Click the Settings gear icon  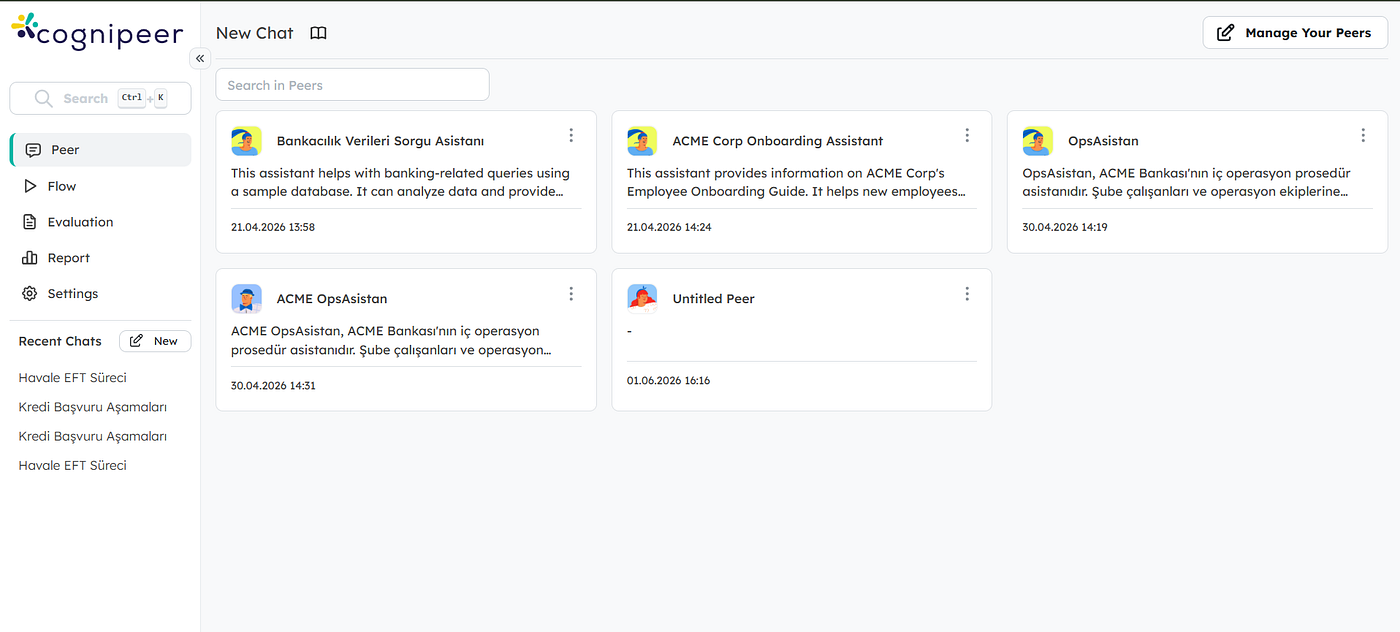click(x=29, y=294)
